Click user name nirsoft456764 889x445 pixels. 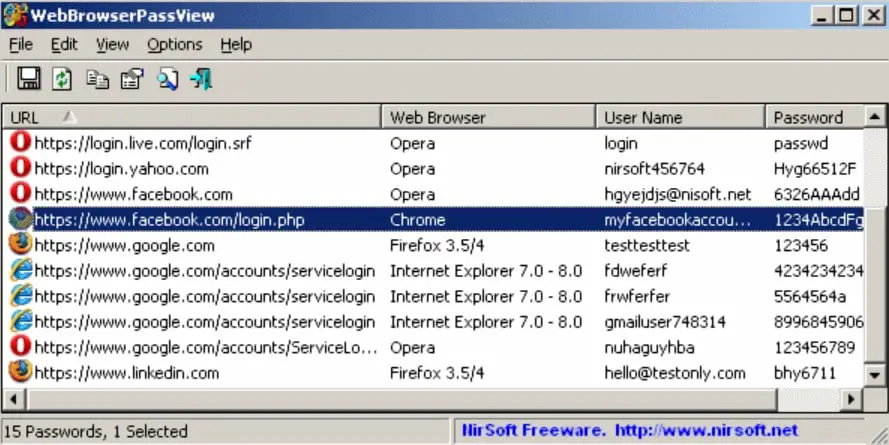(x=654, y=168)
